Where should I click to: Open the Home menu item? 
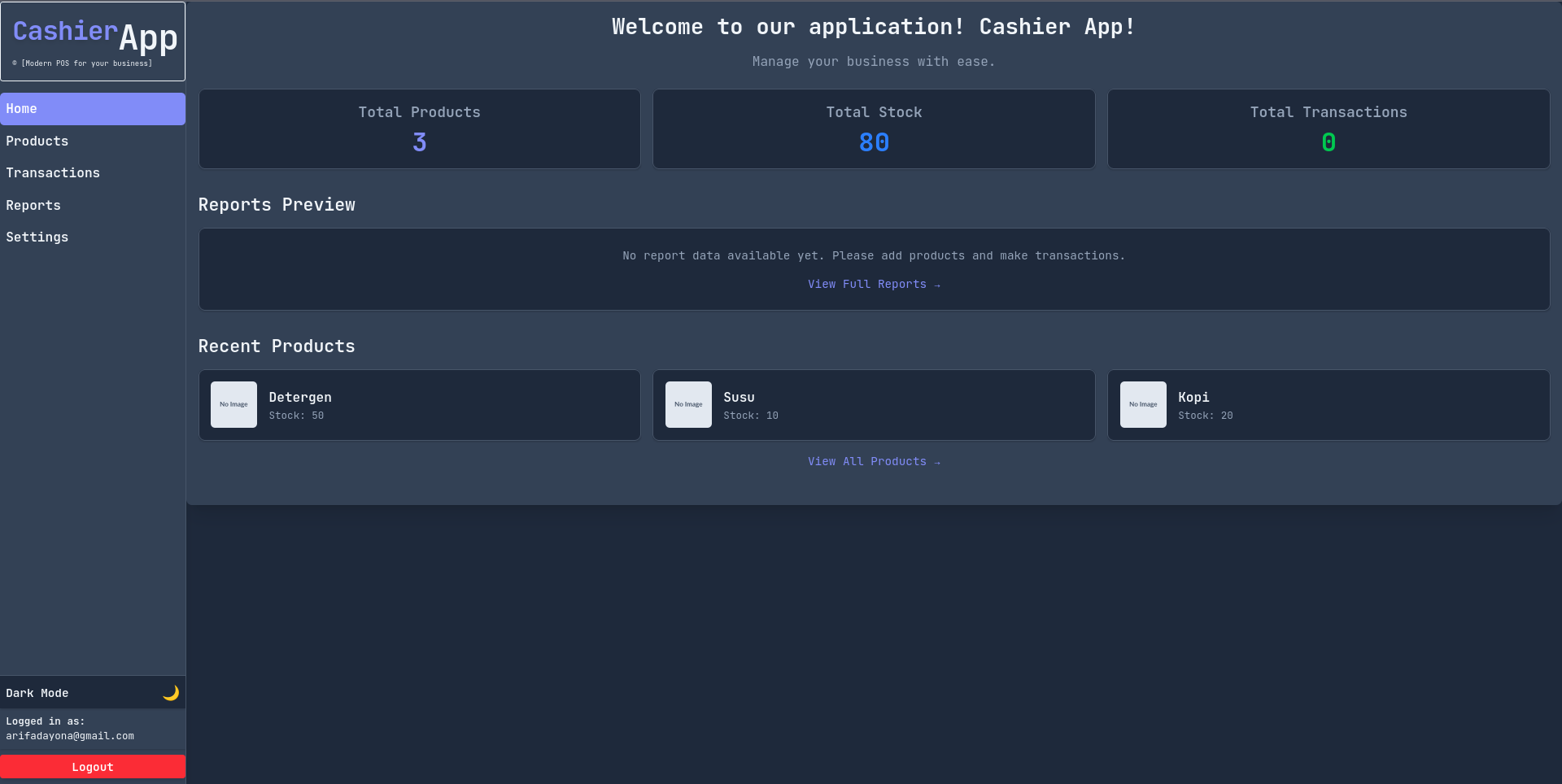(x=93, y=109)
